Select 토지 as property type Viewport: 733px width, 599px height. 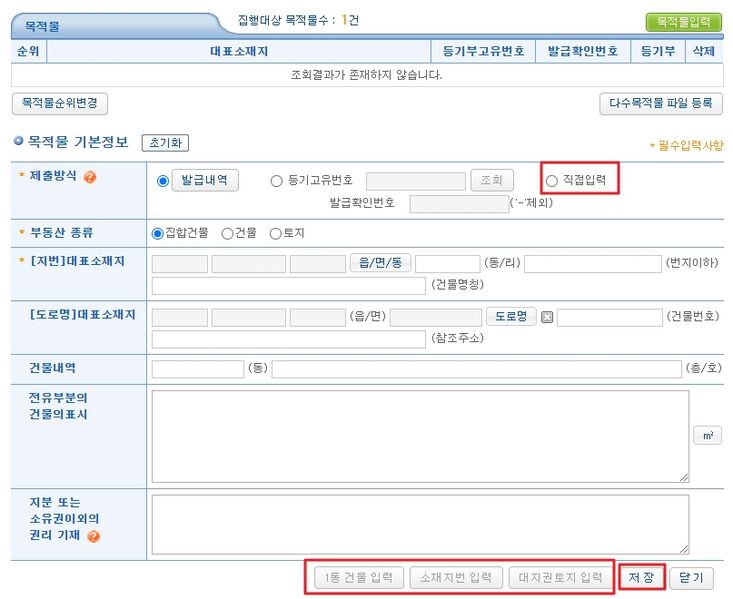coord(275,233)
